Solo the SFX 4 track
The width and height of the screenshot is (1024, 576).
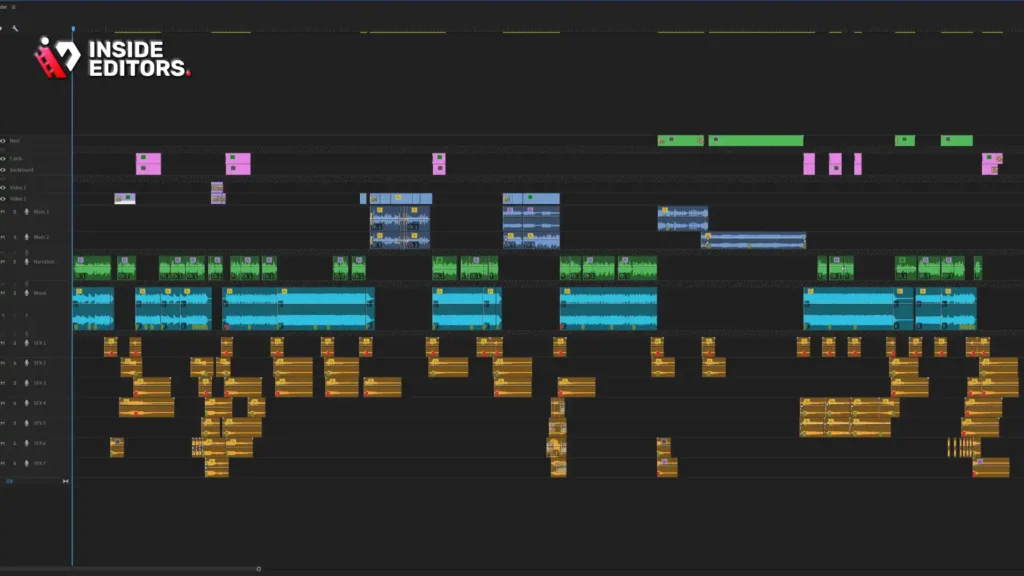[x=14, y=403]
